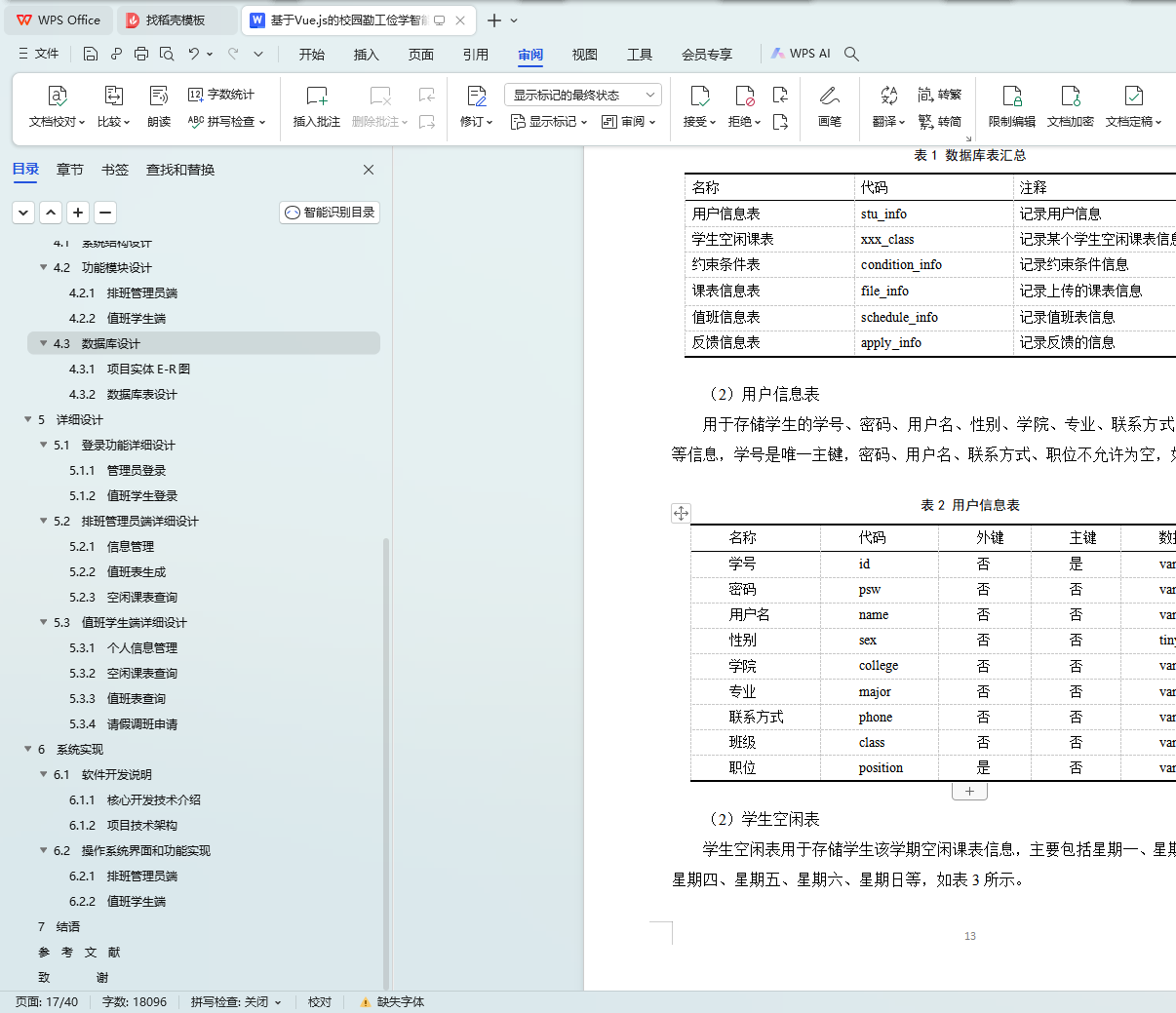1176x1013 pixels.
Task: Collapse the 5.2 排班管理员端详细设计 node
Action: tap(44, 521)
